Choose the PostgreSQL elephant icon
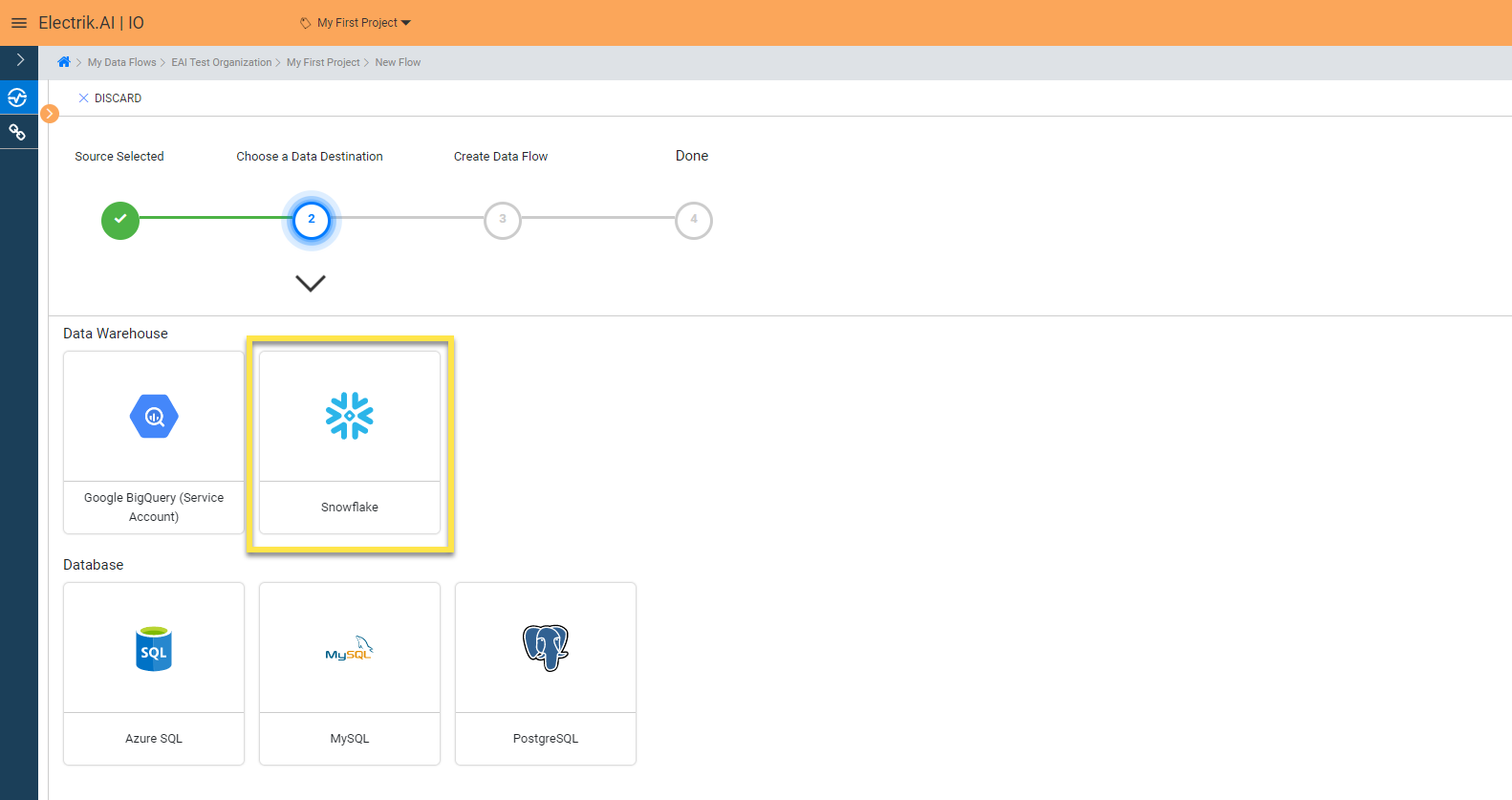 point(546,648)
